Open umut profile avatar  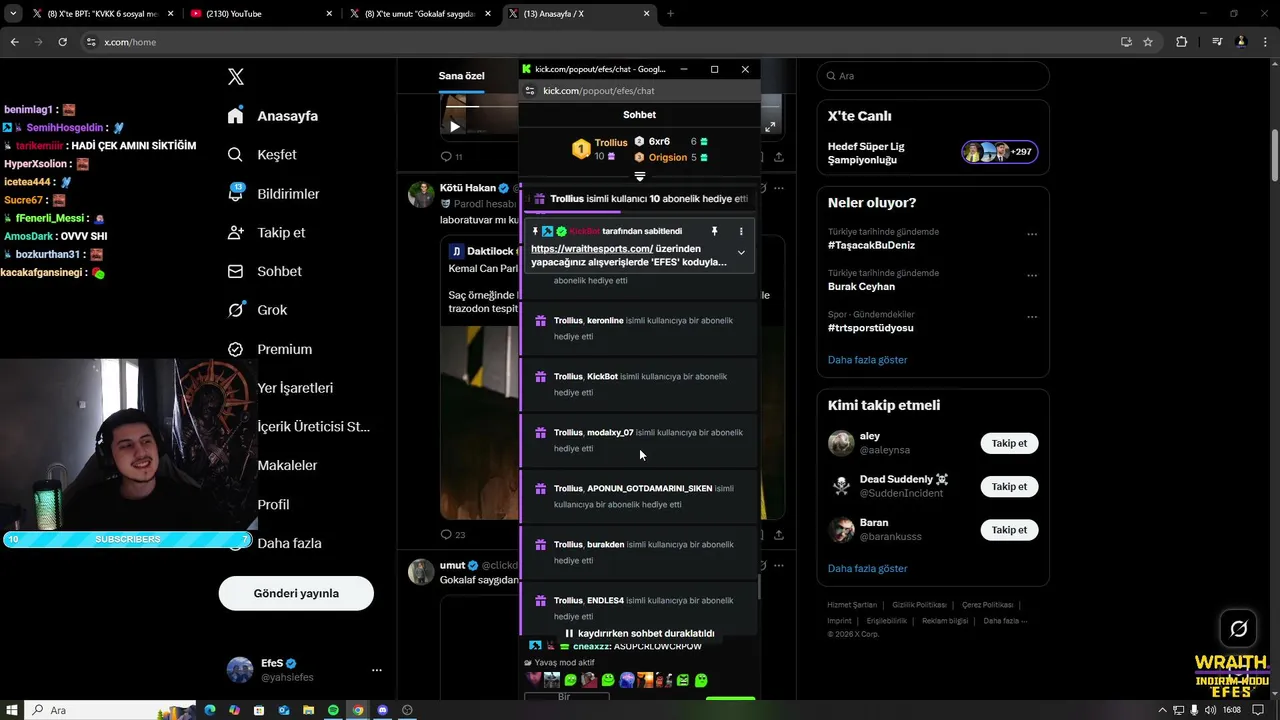point(421,571)
